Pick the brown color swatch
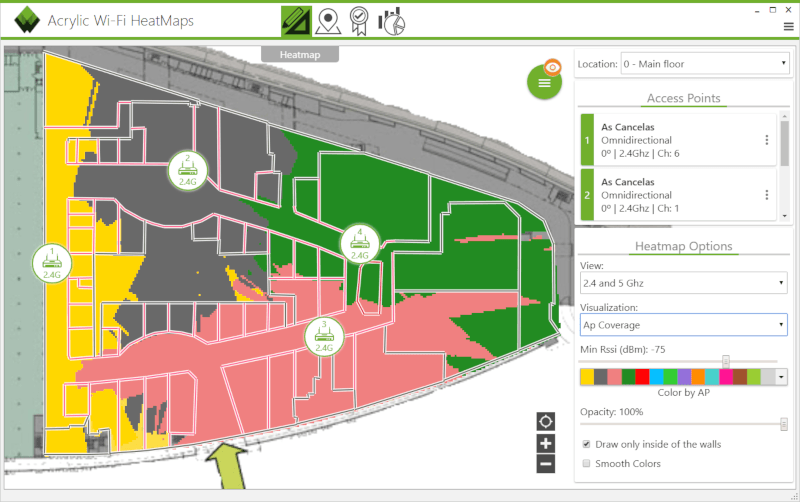 [740, 377]
